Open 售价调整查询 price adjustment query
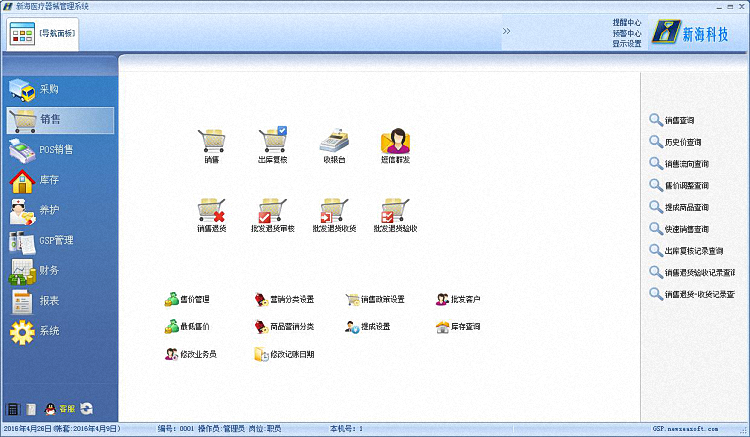Screen dimensions: 750x437 pyautogui.click(x=679, y=186)
